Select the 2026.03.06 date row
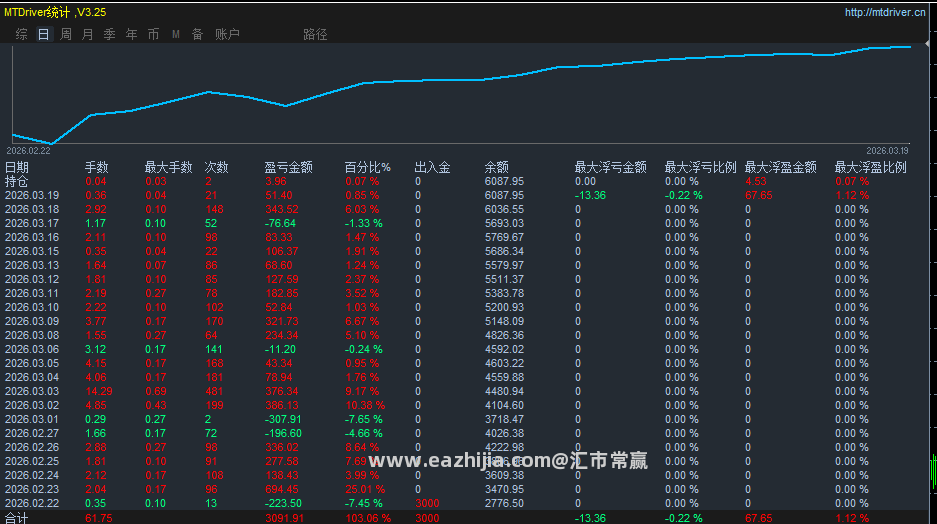The width and height of the screenshot is (937, 524). 32,350
